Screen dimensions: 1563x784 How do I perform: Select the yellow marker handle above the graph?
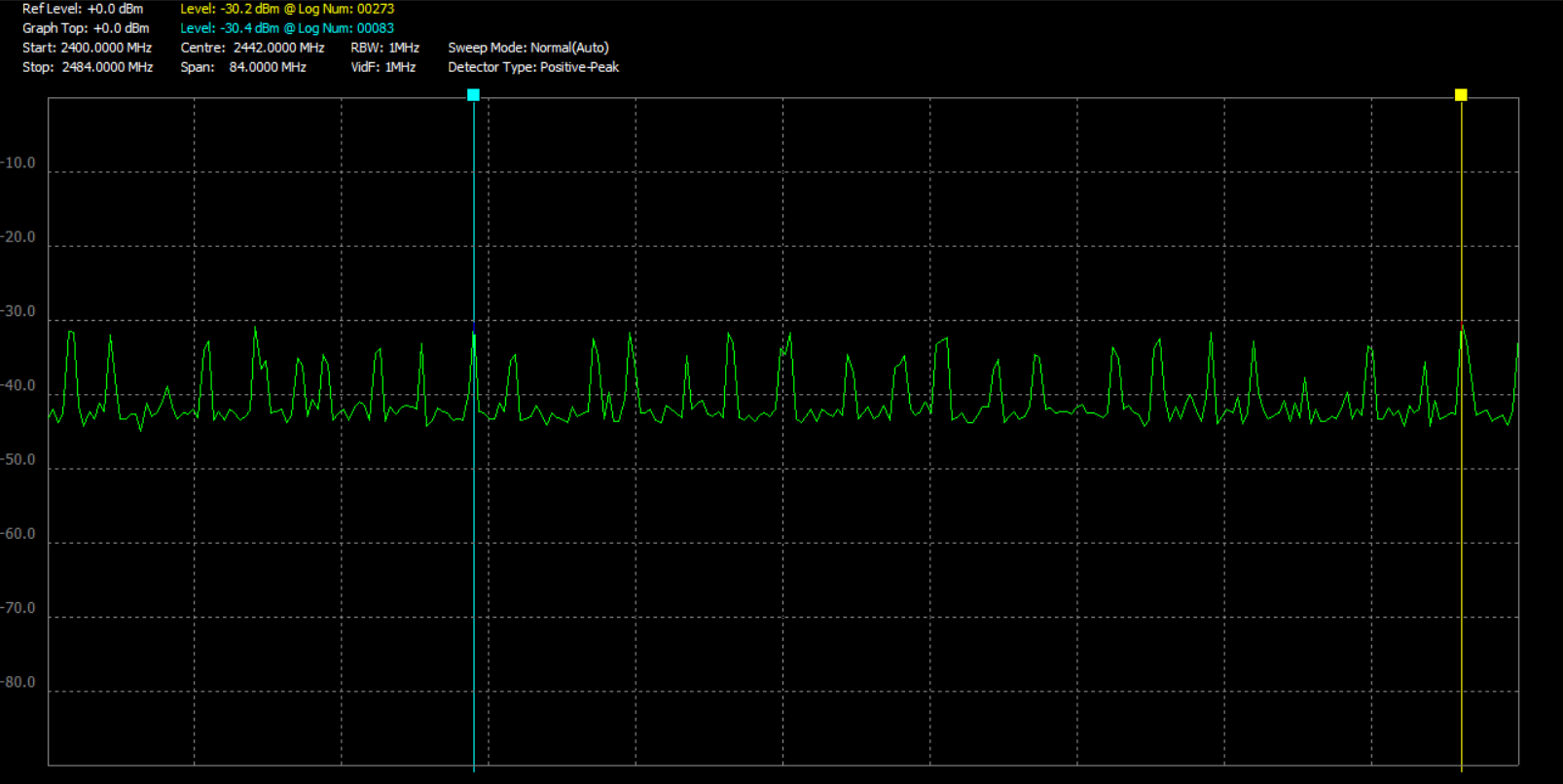pyautogui.click(x=1461, y=94)
